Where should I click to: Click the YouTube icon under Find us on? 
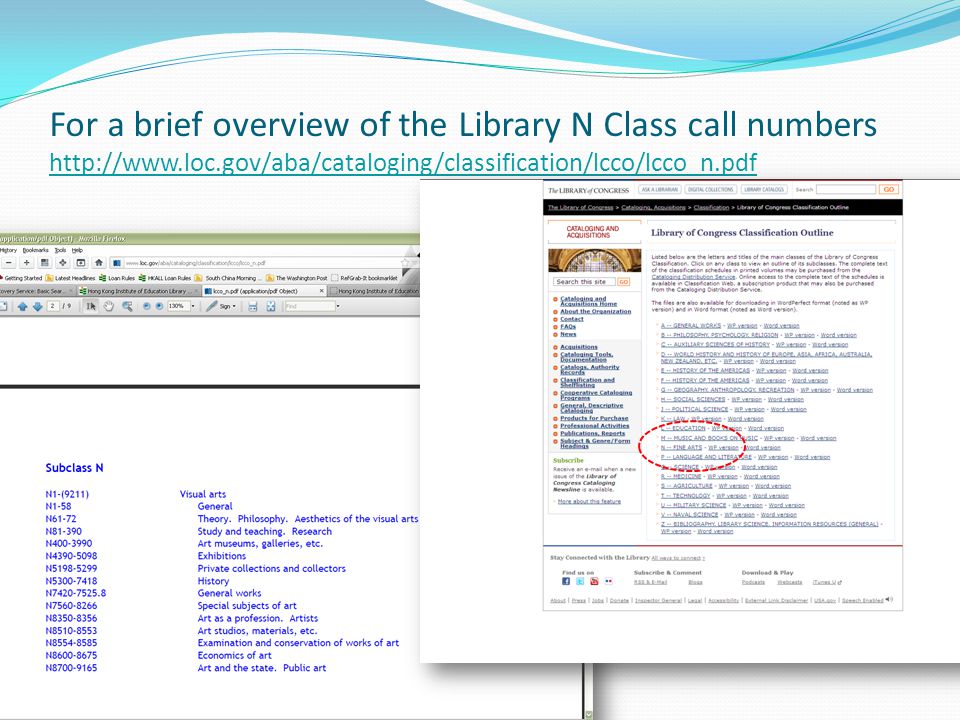[594, 582]
